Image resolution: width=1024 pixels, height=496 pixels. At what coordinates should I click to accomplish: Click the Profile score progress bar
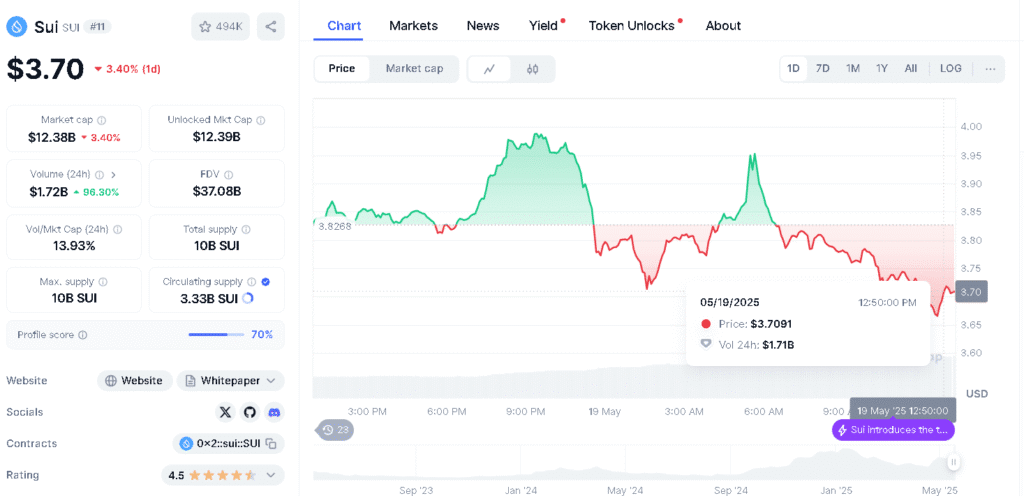(217, 335)
